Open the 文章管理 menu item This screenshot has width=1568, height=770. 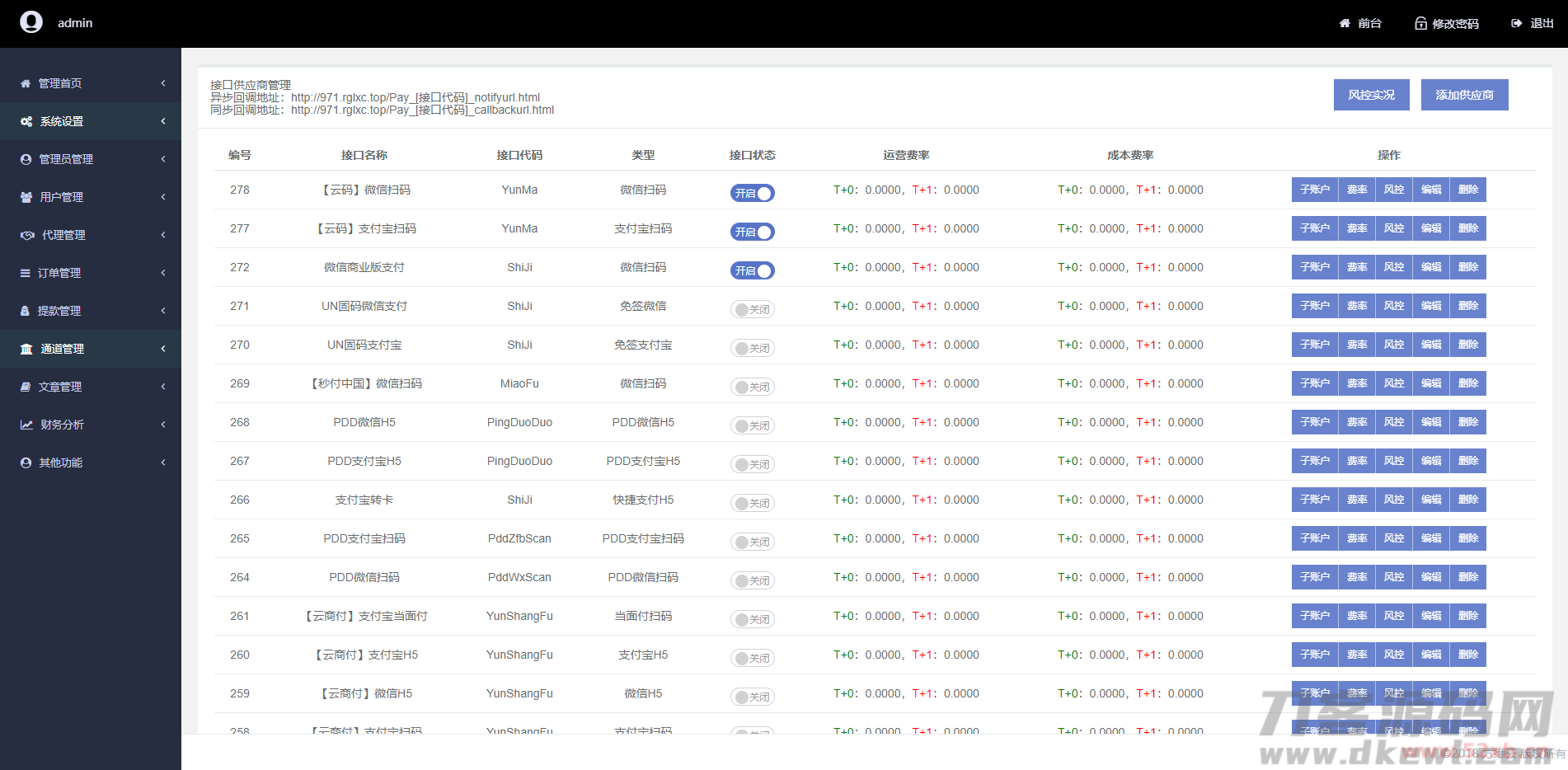pyautogui.click(x=59, y=387)
